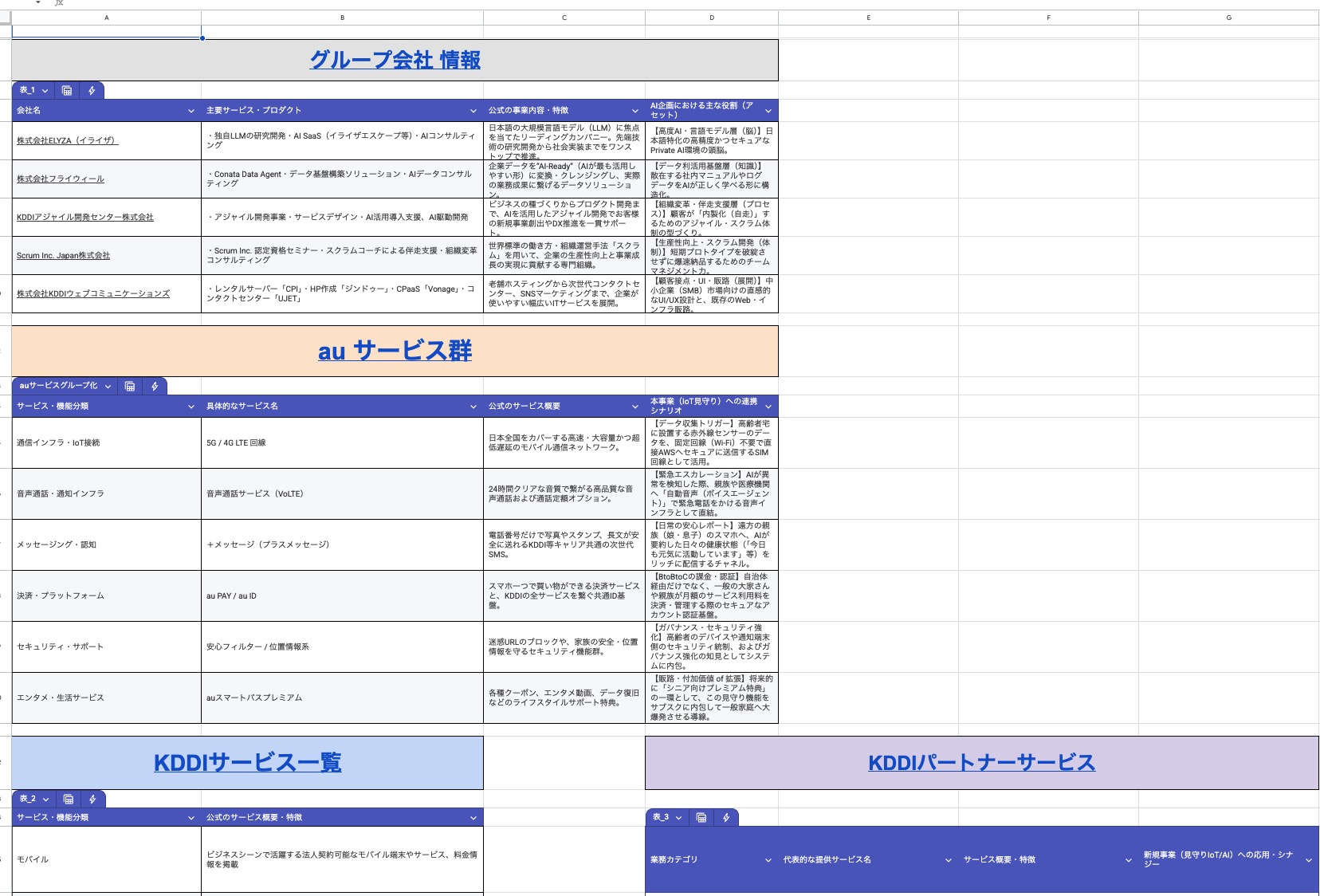
Task: Open filter dropdown for 主要サービス・プロダクト column
Action: click(473, 110)
